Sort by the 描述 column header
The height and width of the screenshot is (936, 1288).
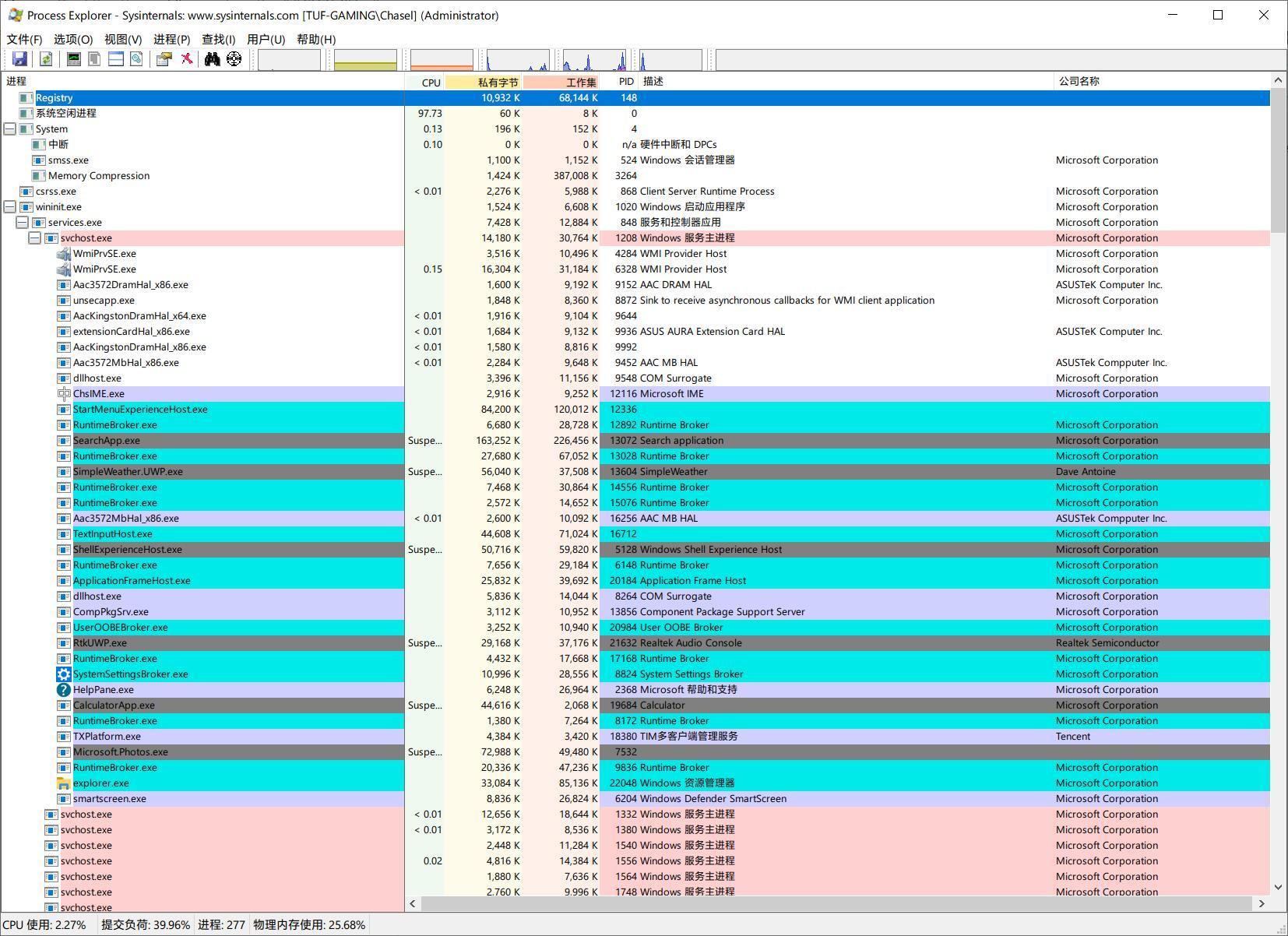(846, 82)
